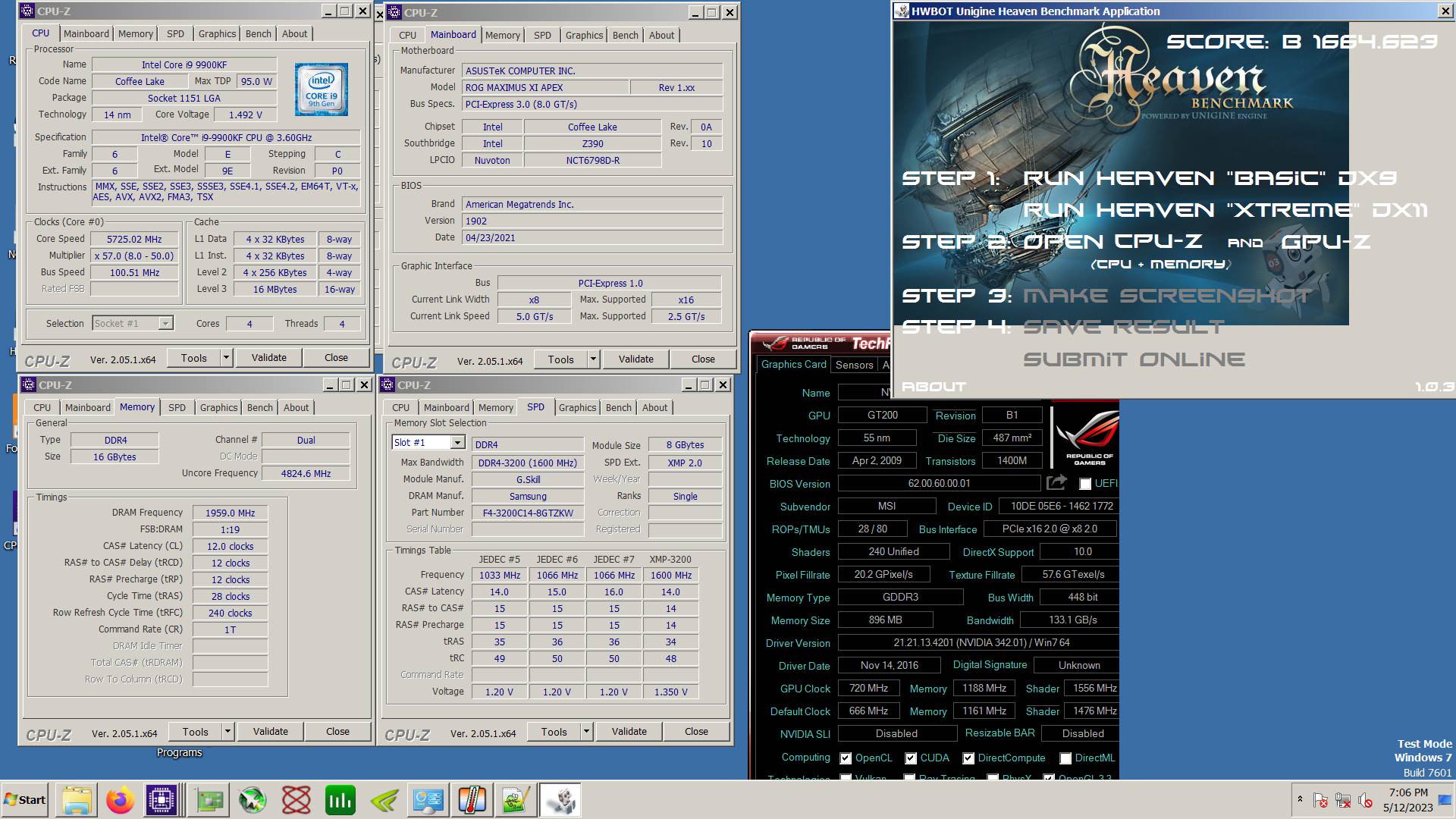Image resolution: width=1456 pixels, height=819 pixels.
Task: Click the GPU-Z graphics card taskbar icon
Action: coord(209,800)
